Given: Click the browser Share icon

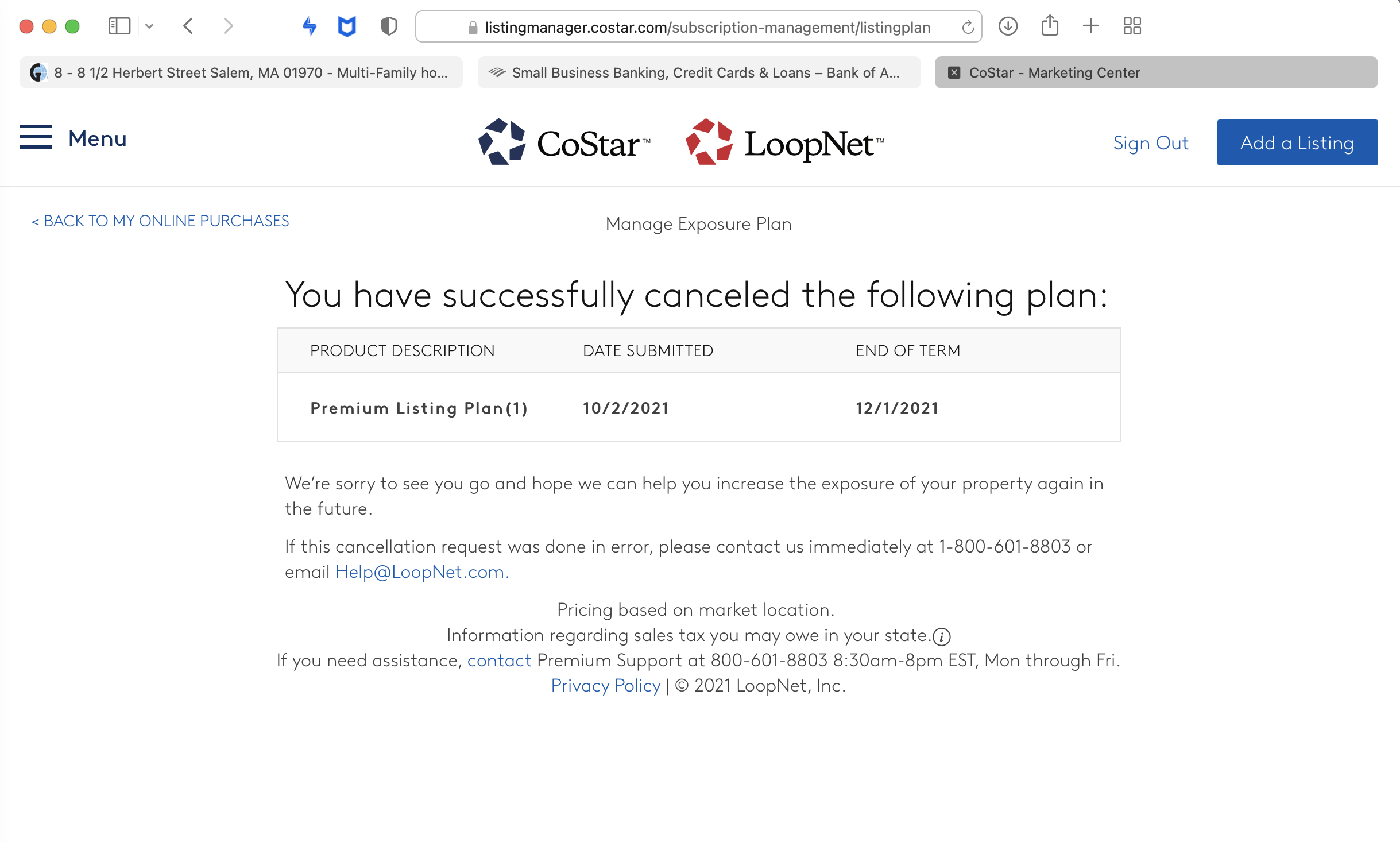Looking at the screenshot, I should 1049,26.
